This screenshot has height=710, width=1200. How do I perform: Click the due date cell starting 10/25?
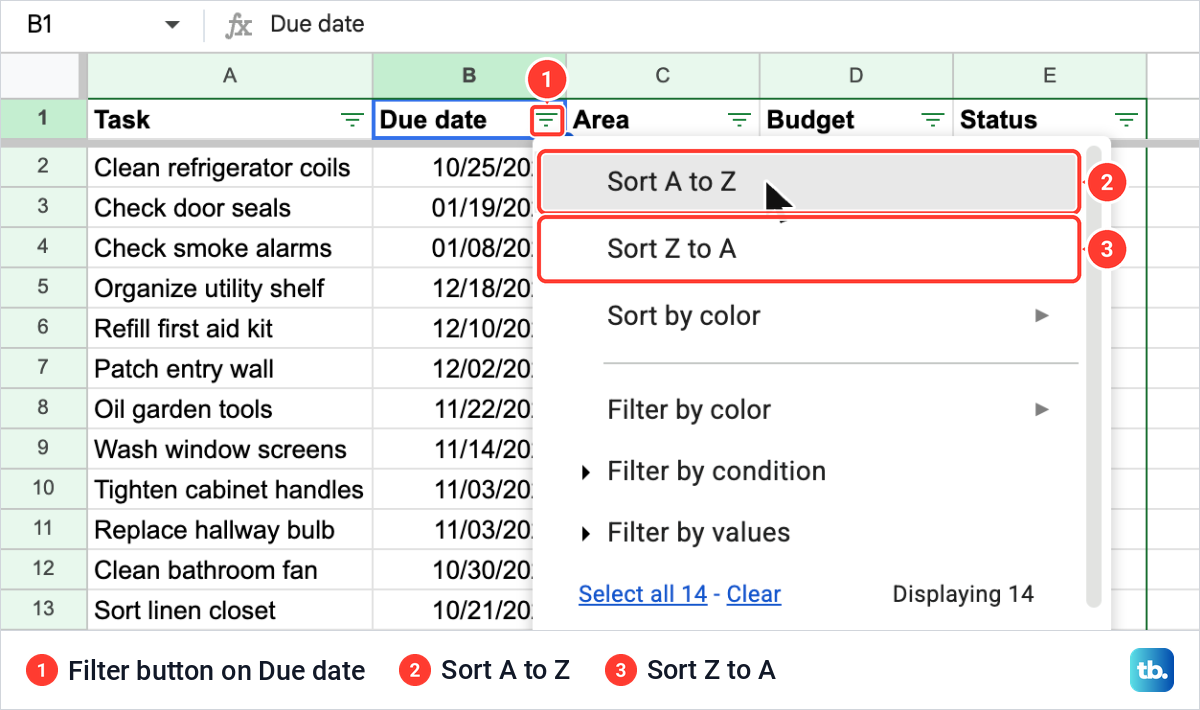(453, 167)
